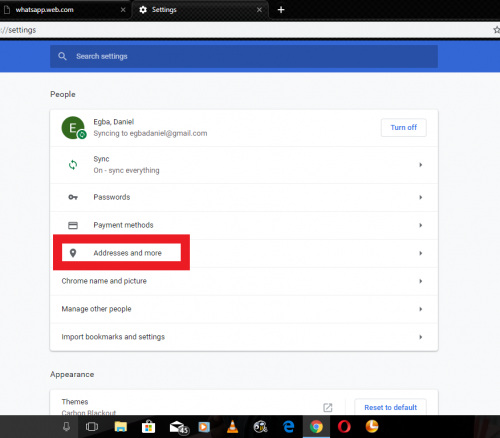Open Passwords settings
The width and height of the screenshot is (500, 438).
coord(244,197)
